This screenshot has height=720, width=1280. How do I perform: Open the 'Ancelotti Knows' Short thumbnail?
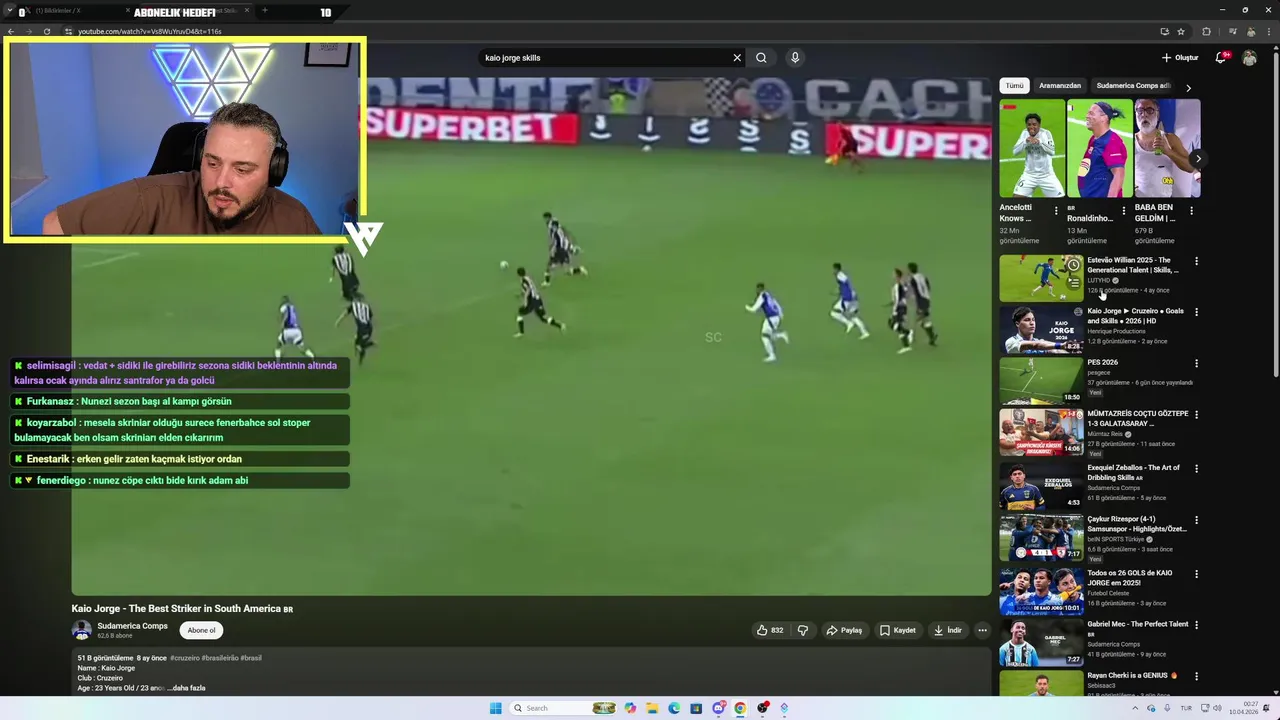click(1032, 148)
